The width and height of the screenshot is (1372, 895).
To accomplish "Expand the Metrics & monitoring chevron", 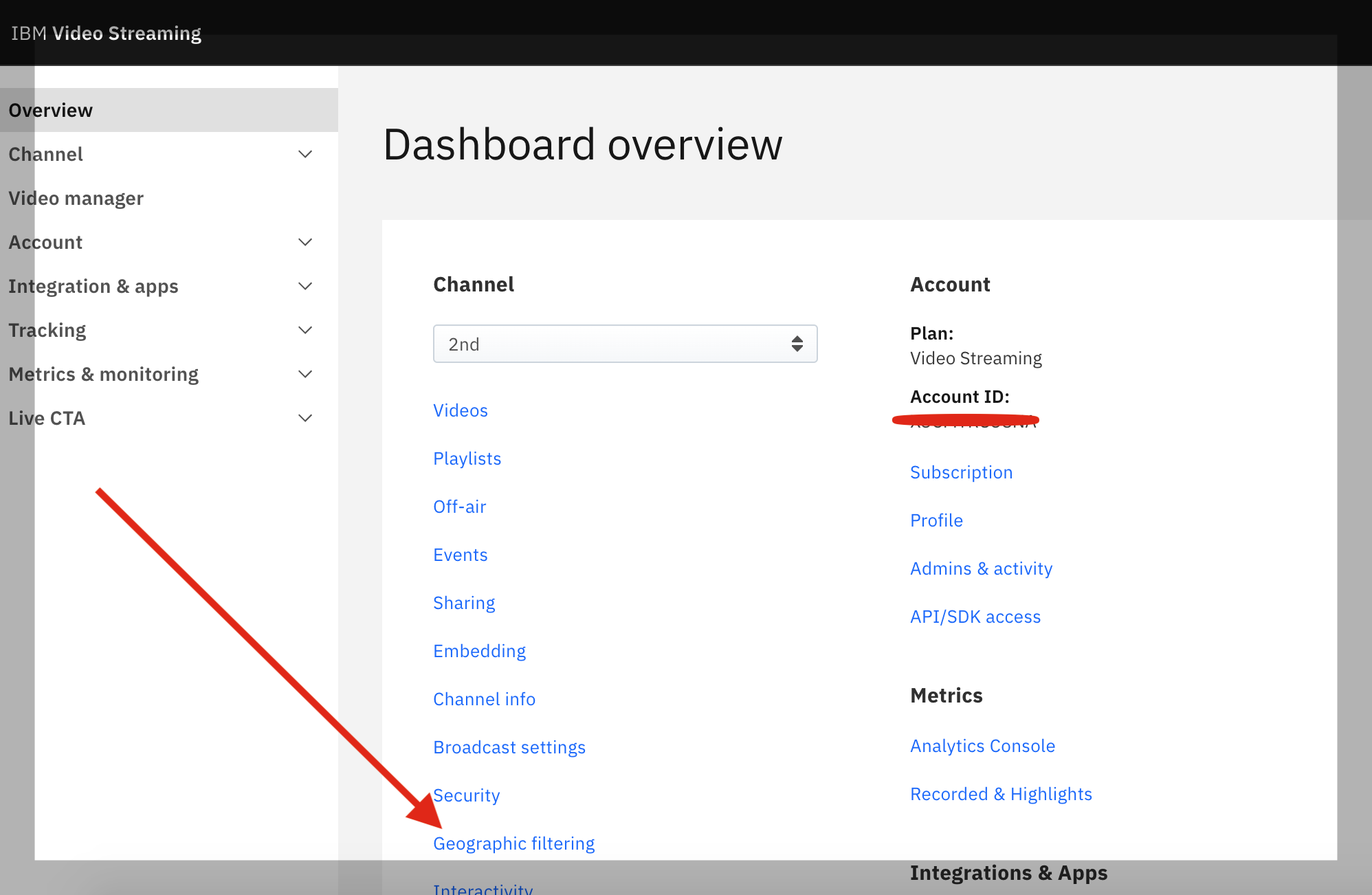I will 305,374.
